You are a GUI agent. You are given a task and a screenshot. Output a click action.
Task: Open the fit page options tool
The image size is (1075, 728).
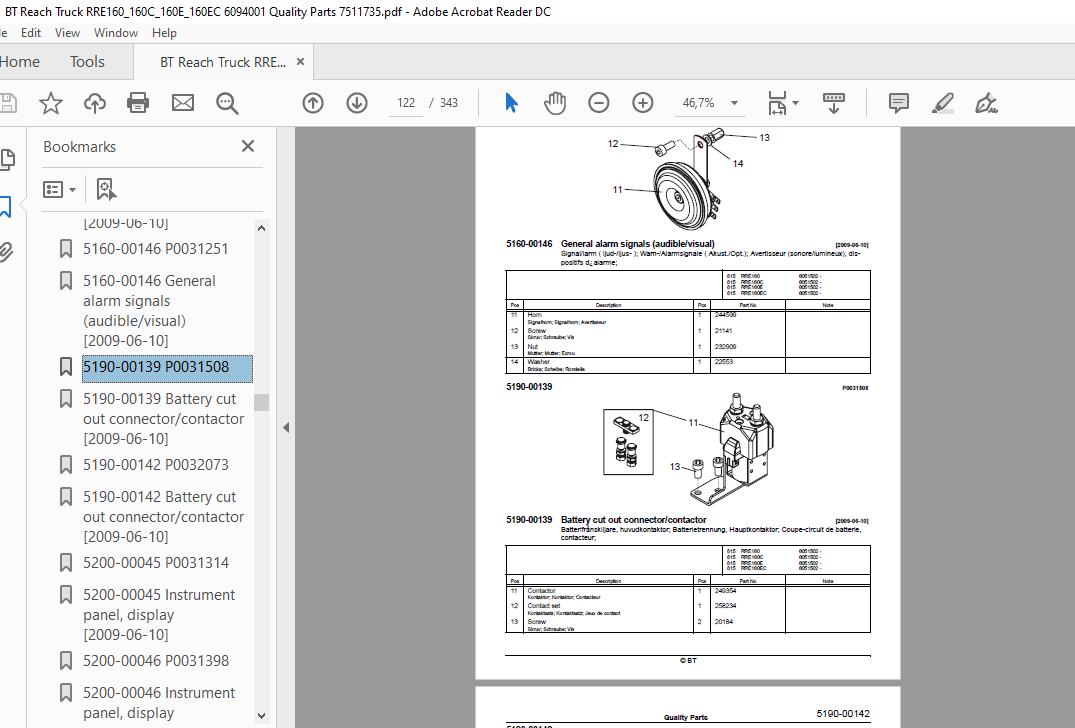777,104
